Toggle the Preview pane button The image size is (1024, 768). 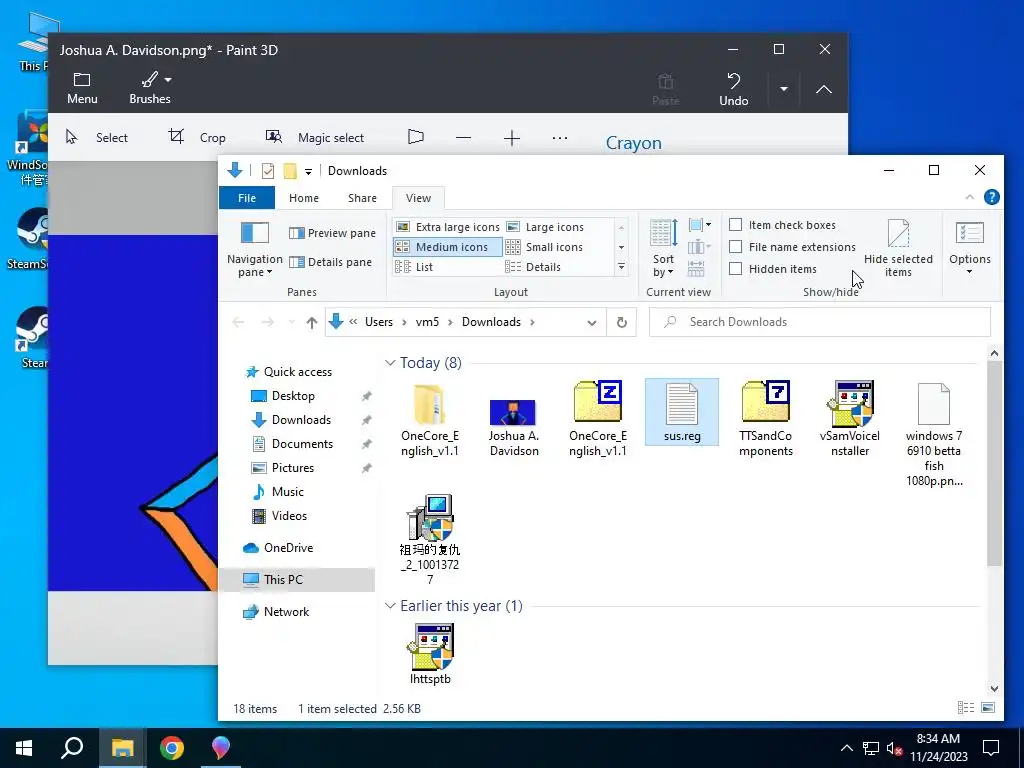332,233
